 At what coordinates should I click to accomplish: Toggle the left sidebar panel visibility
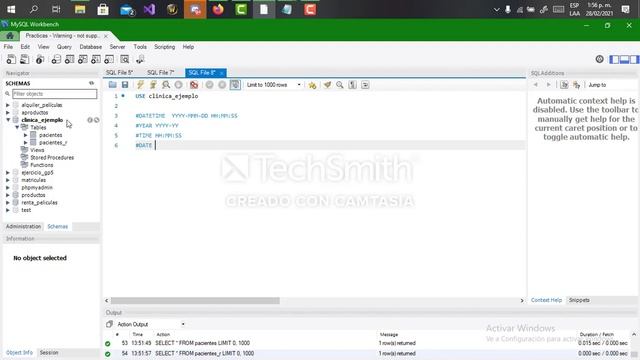click(x=614, y=59)
